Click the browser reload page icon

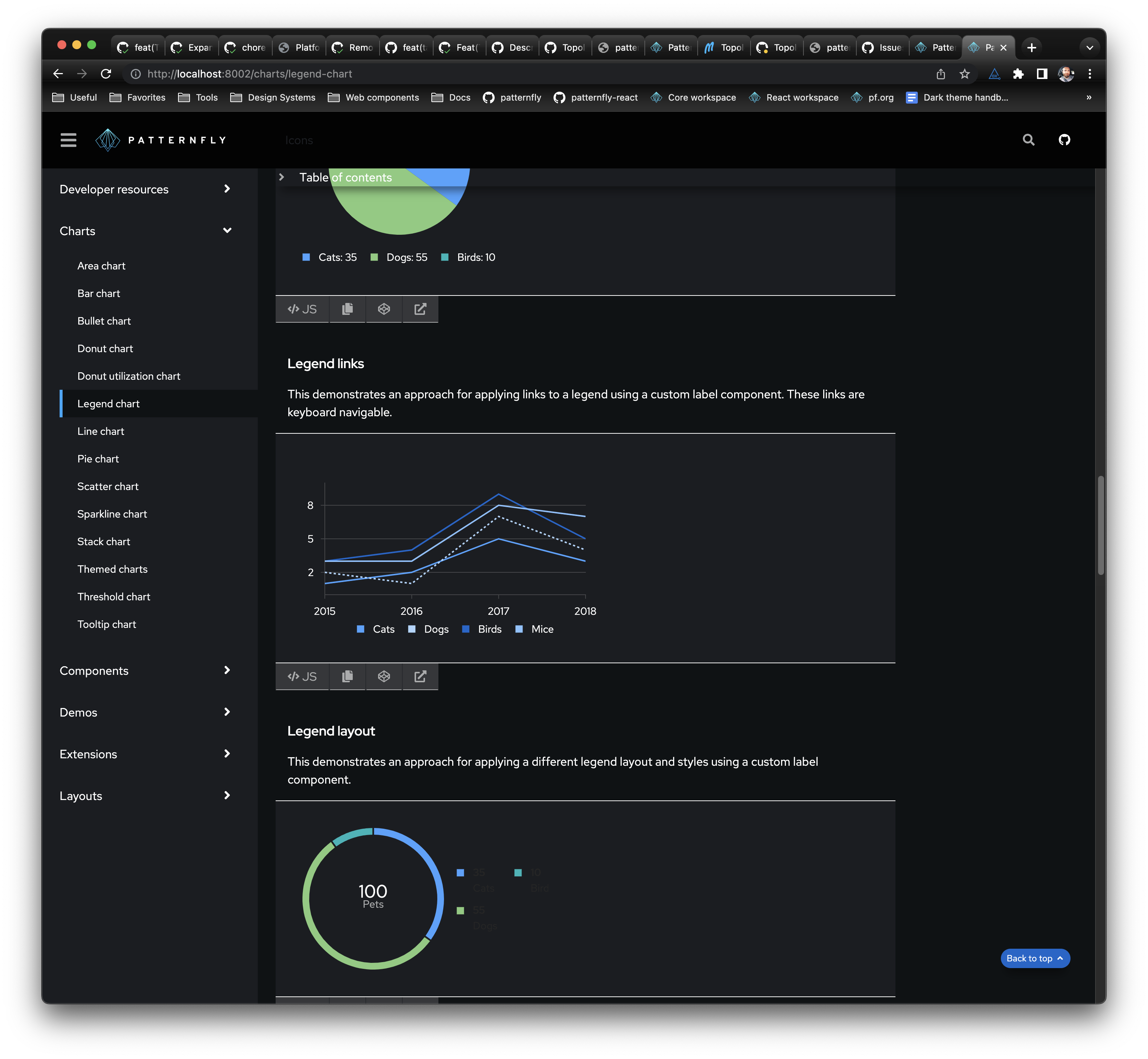106,74
